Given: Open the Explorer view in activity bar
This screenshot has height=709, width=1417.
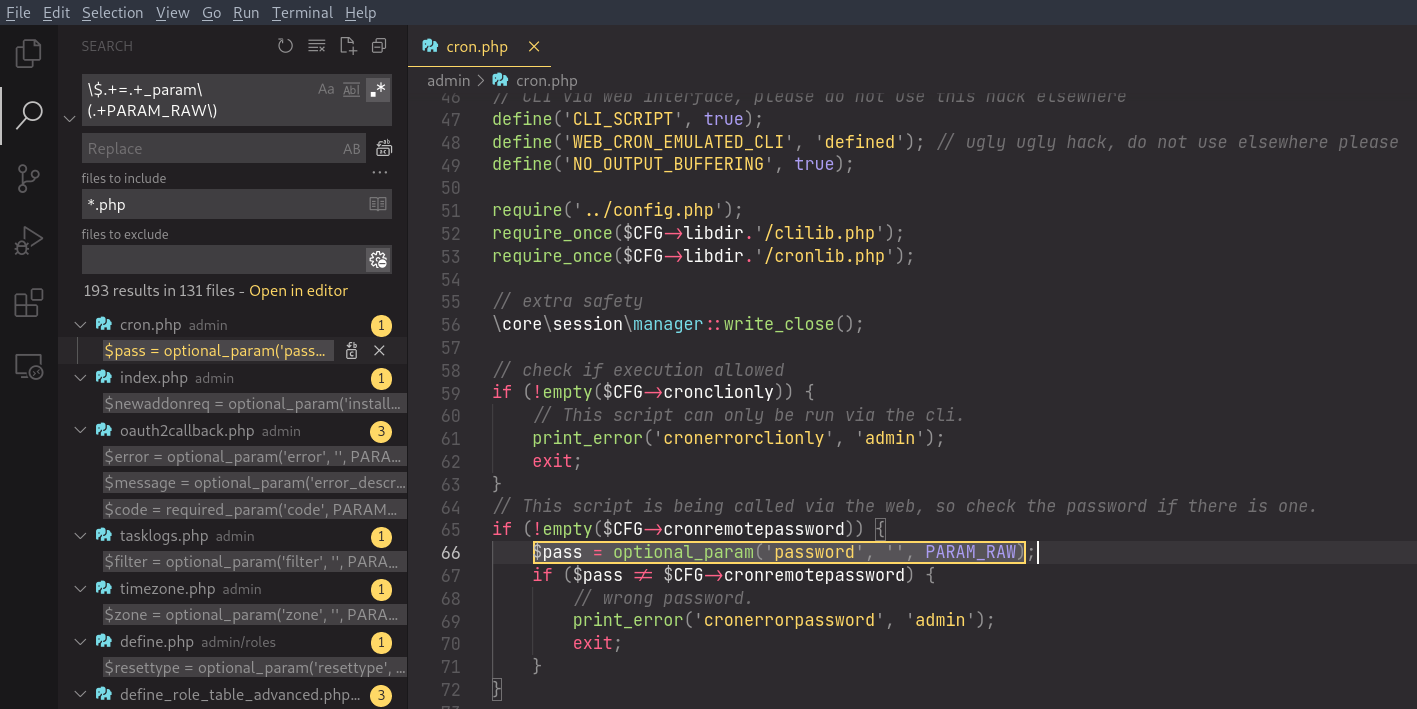Looking at the screenshot, I should coord(29,53).
